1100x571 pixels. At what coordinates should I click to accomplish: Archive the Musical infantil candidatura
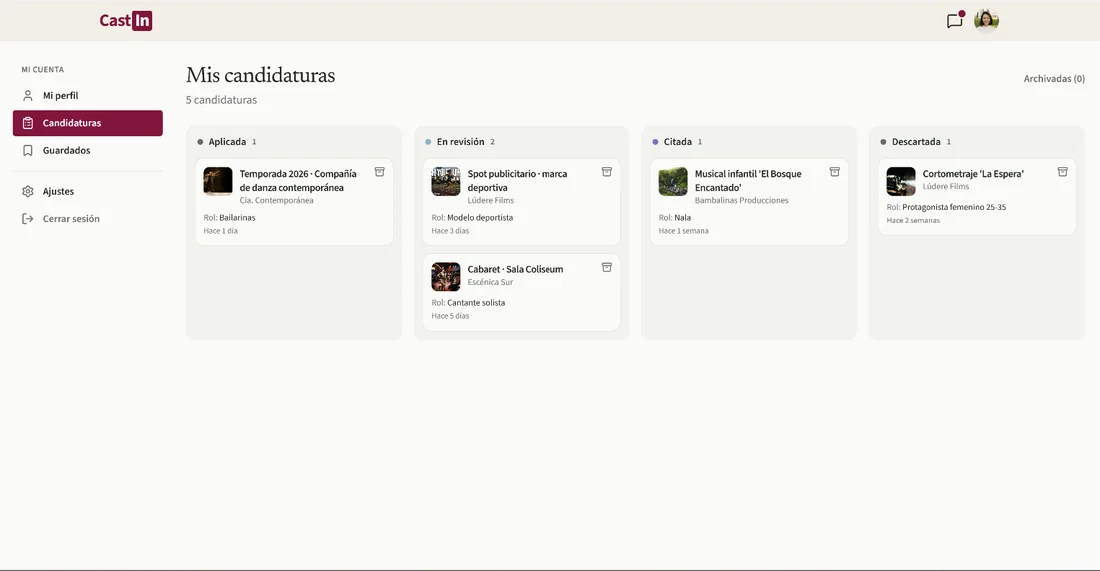point(835,172)
